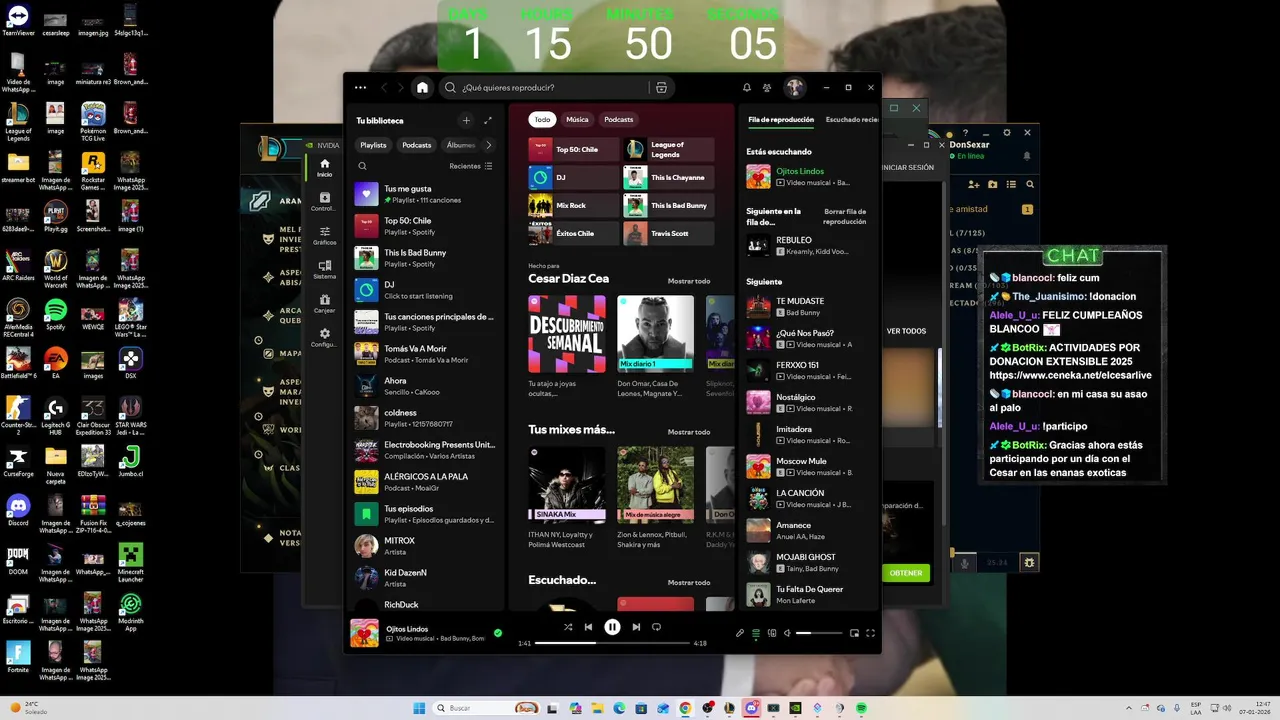Toggle shuffle playback
1280x720 pixels.
pyautogui.click(x=568, y=627)
